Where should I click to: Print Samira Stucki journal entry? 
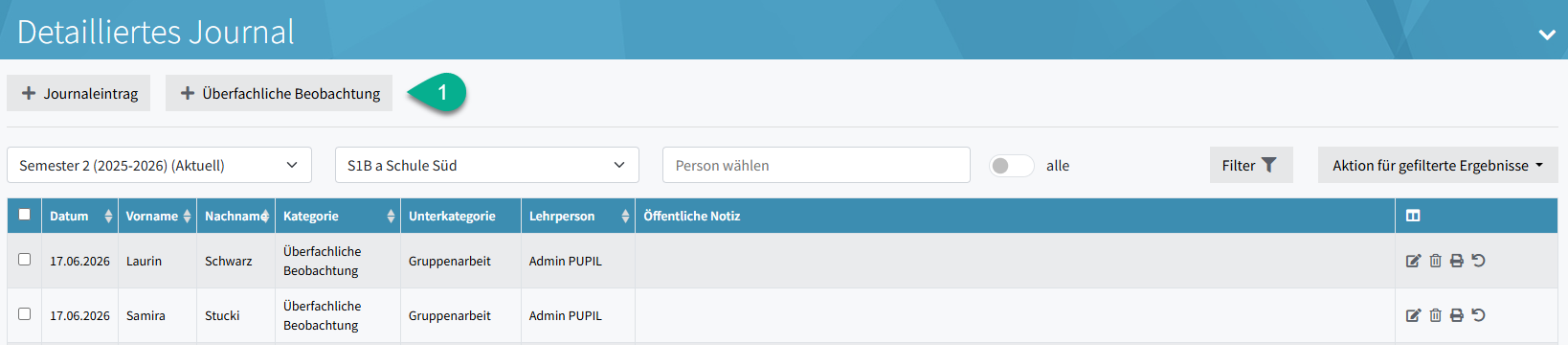[1457, 315]
